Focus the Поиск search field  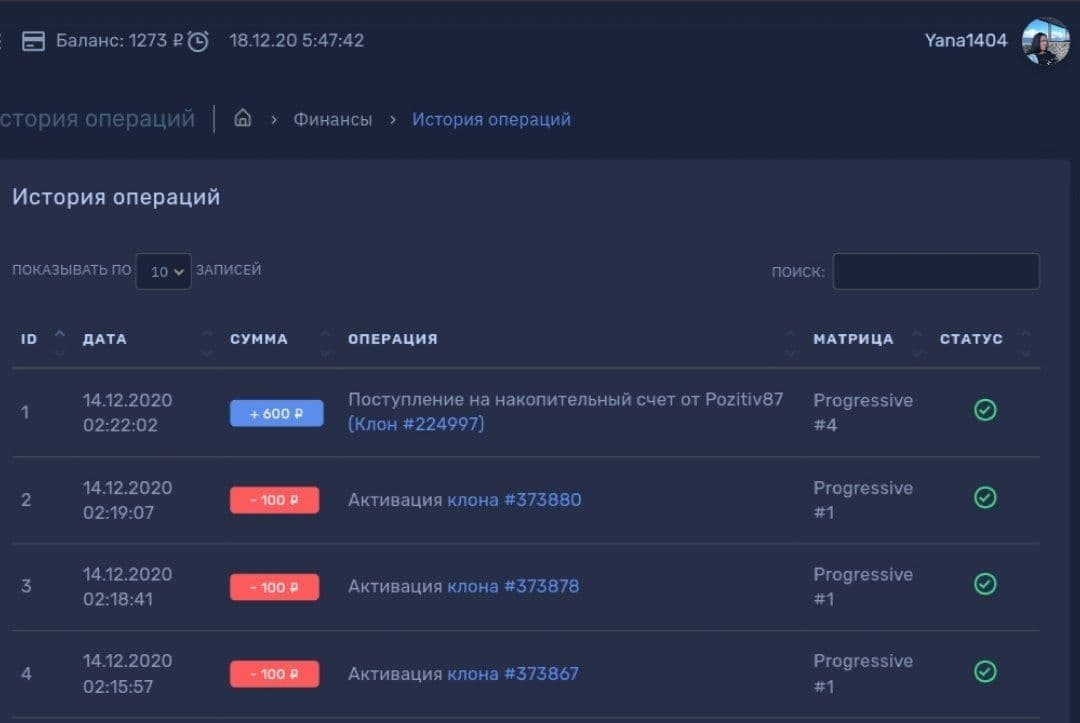(x=935, y=271)
